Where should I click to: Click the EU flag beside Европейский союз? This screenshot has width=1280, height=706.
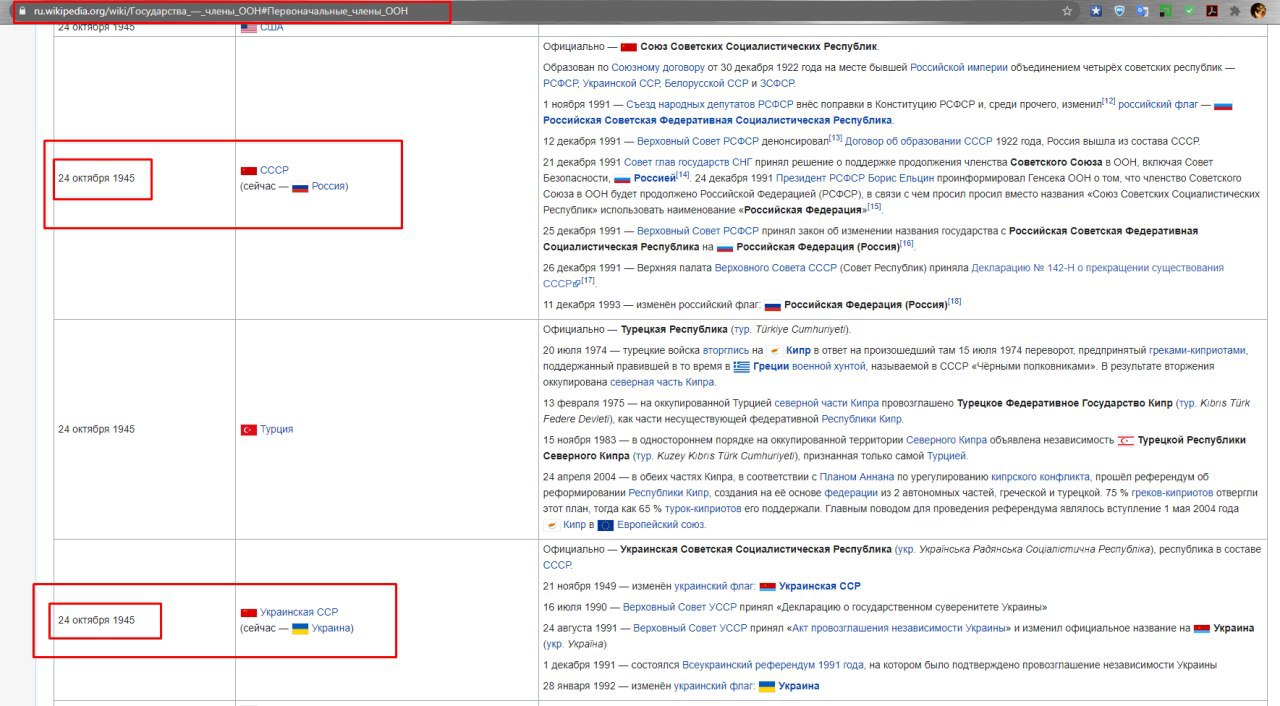click(x=605, y=524)
